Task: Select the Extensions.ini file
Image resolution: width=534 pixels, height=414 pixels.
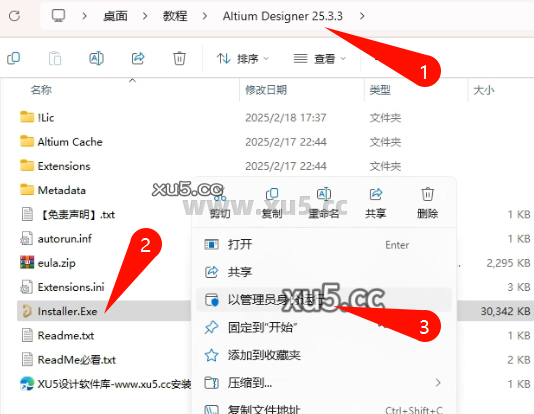Action: click(x=71, y=287)
